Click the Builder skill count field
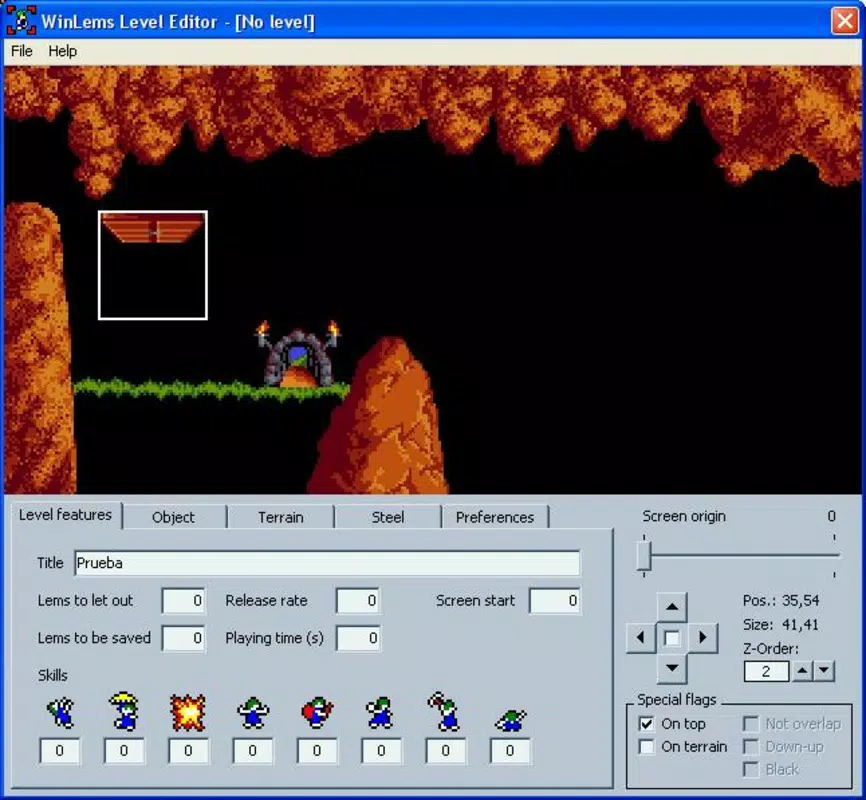Viewport: 866px width, 800px height. pos(317,751)
